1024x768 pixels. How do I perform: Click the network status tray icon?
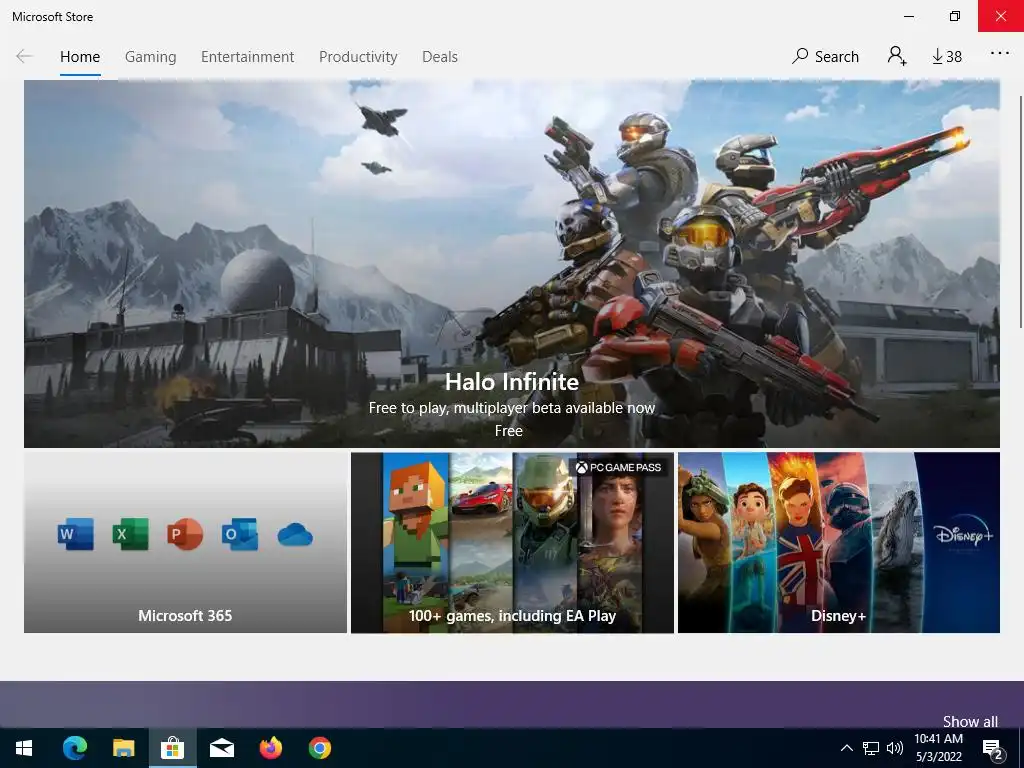(x=871, y=748)
